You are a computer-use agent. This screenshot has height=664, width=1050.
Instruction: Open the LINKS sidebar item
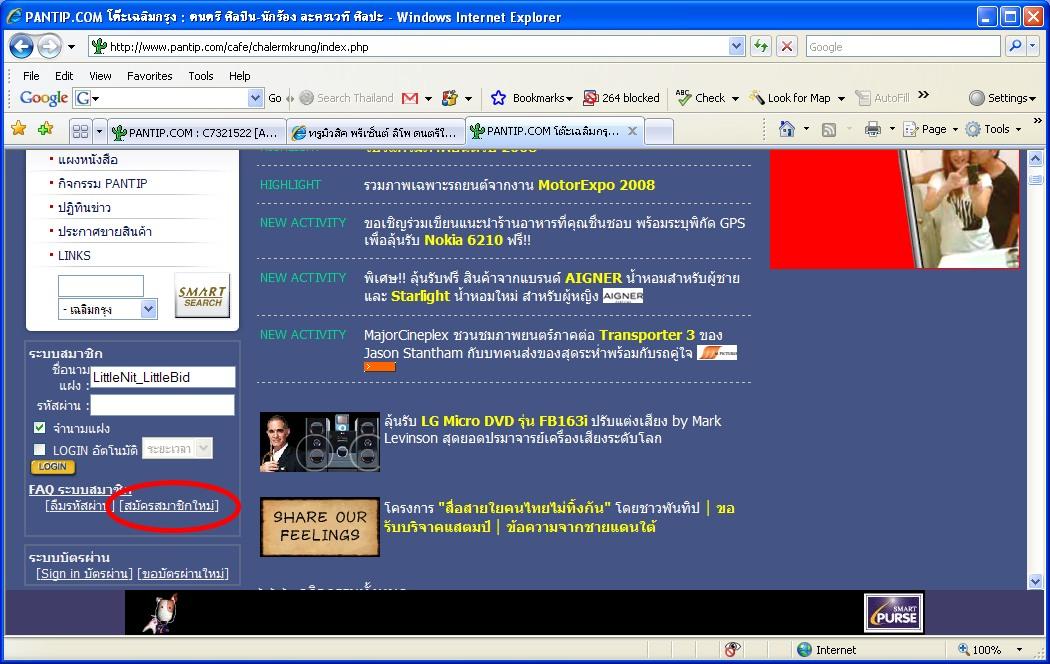pyautogui.click(x=74, y=255)
